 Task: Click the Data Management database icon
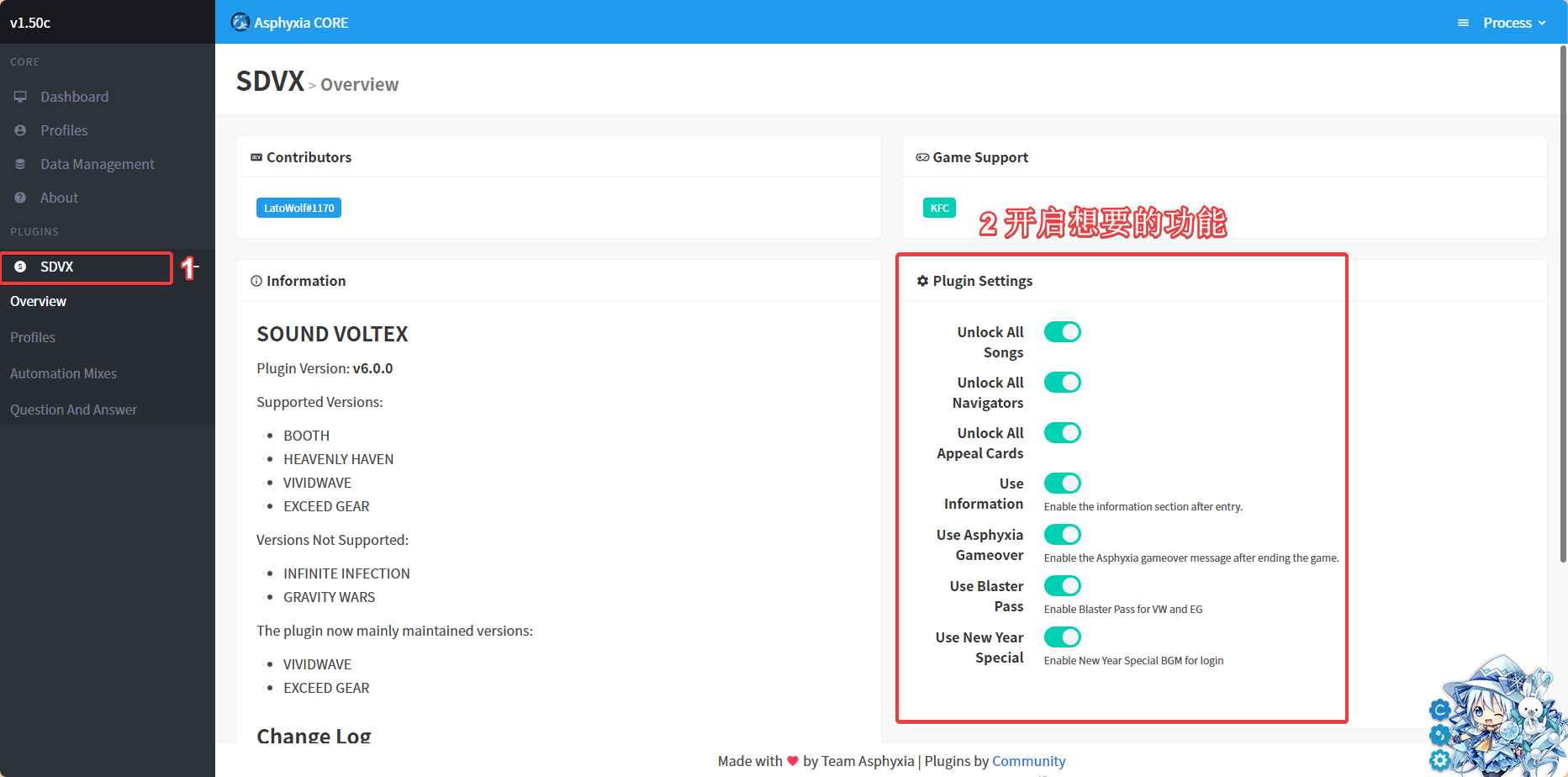click(20, 164)
